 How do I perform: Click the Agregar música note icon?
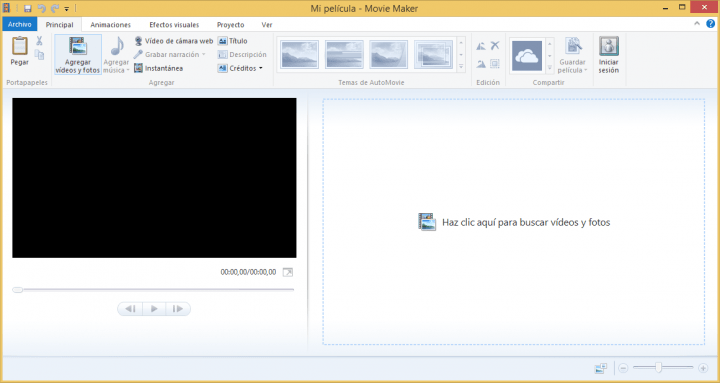[118, 46]
